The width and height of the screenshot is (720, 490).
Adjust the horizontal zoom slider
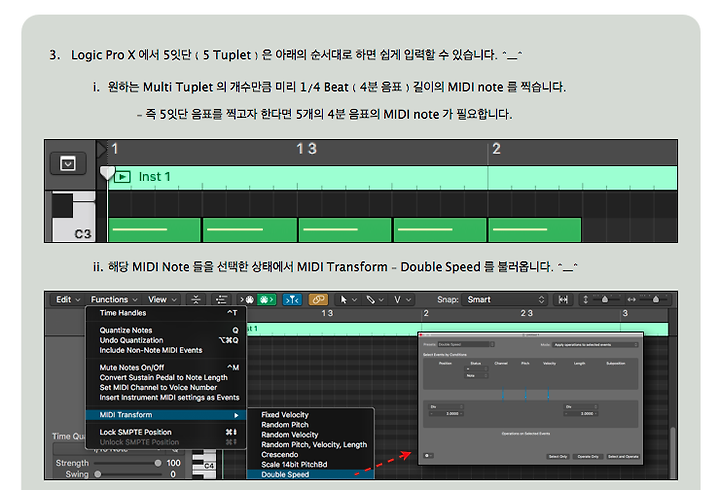point(656,299)
